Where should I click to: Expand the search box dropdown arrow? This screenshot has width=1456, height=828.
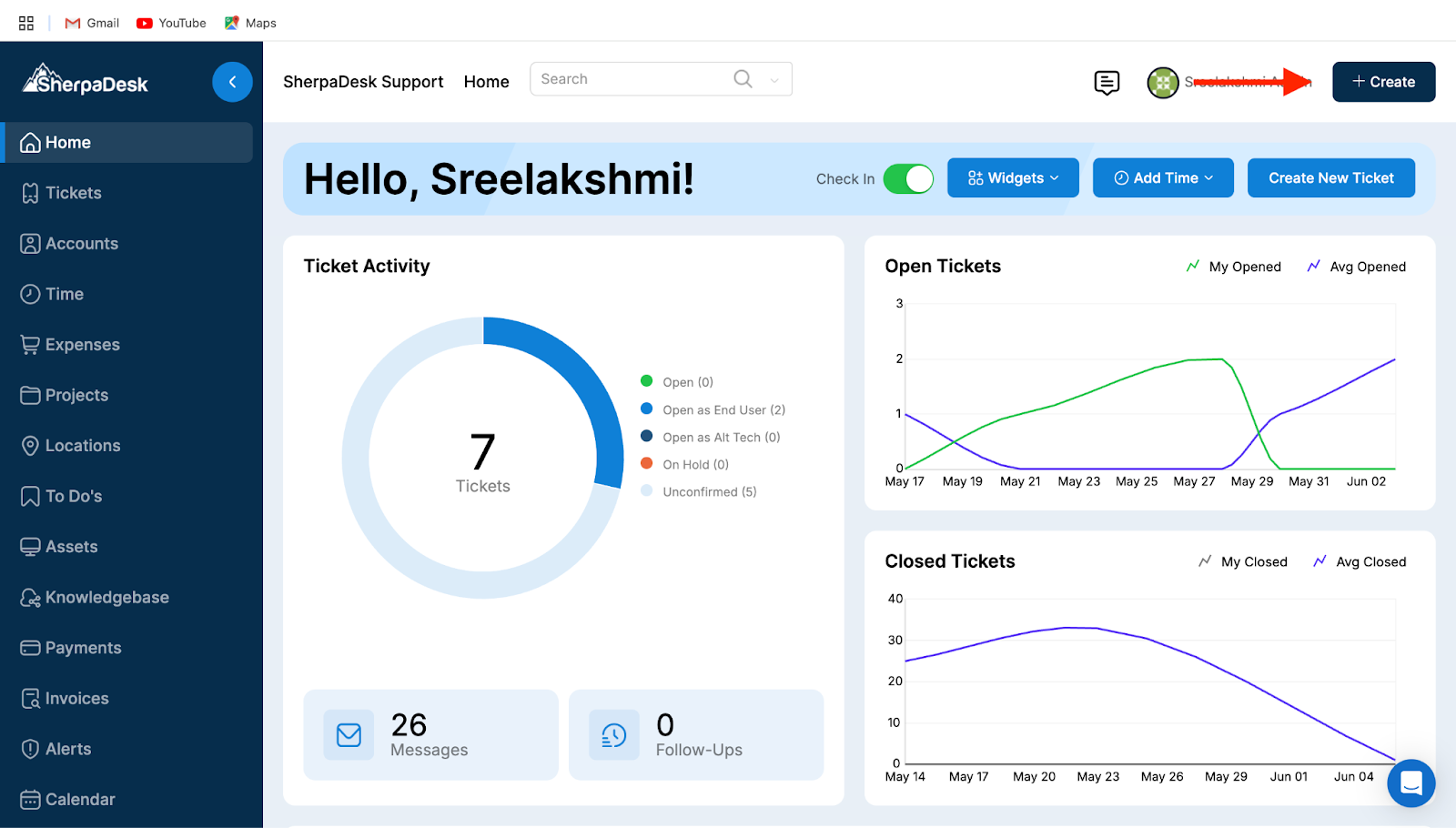[774, 80]
